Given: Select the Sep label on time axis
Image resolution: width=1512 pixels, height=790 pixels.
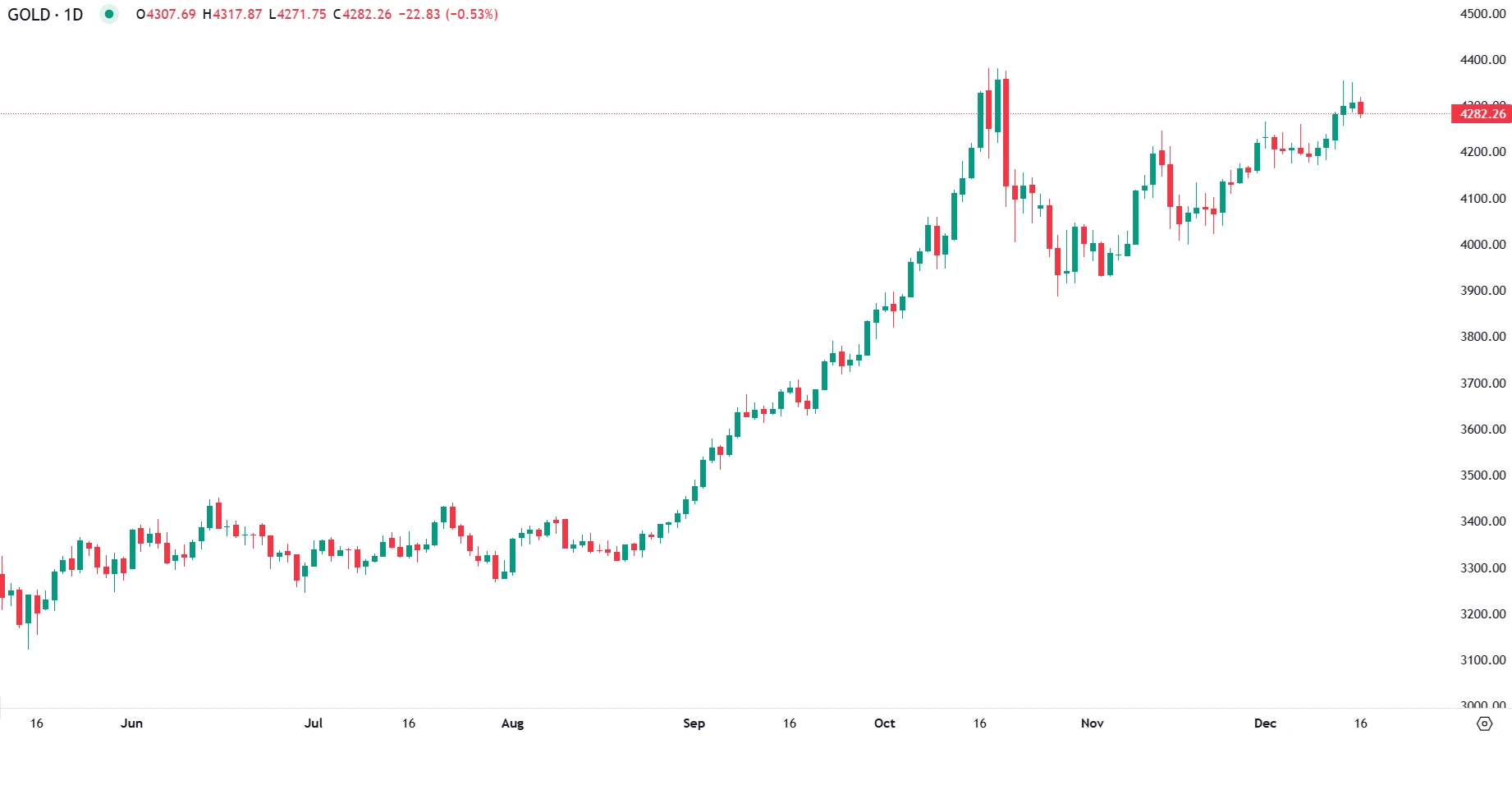Looking at the screenshot, I should (694, 723).
